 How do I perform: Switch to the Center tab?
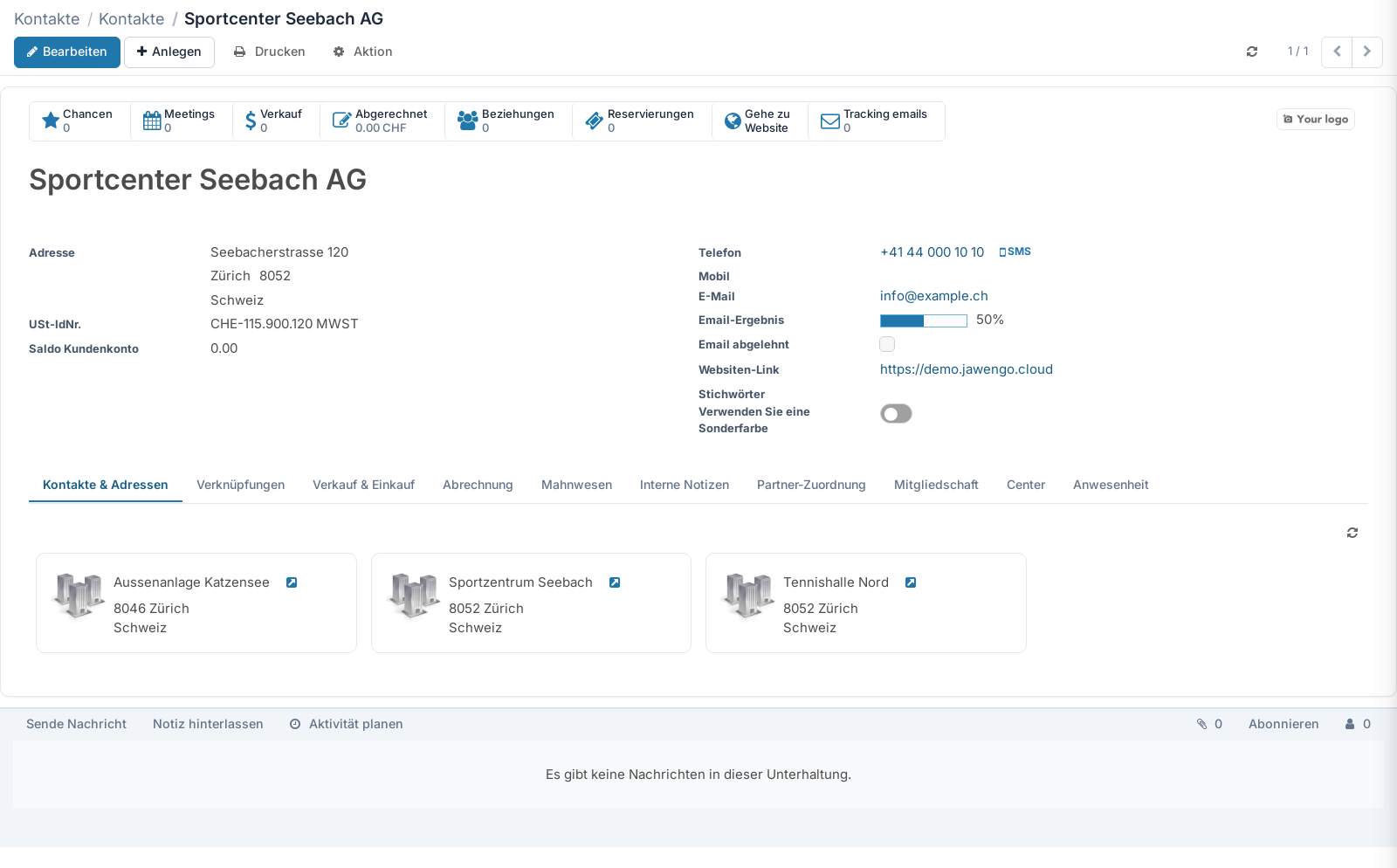coord(1026,485)
